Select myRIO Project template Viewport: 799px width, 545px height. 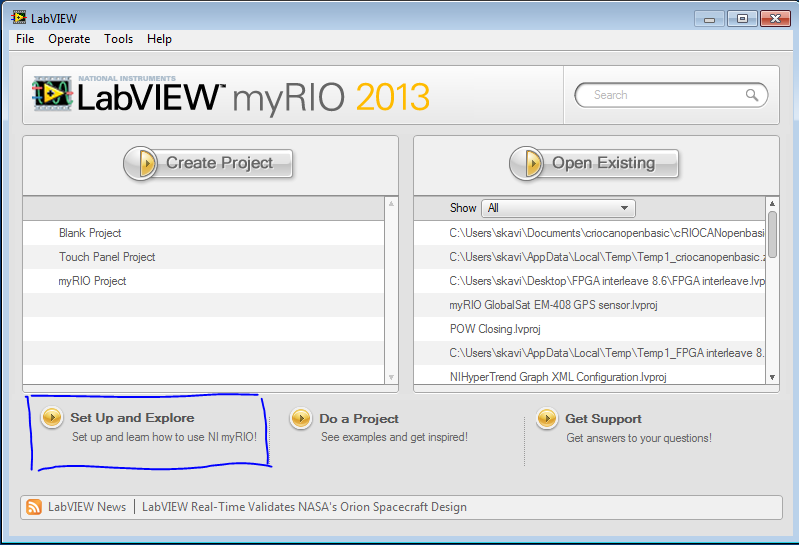point(203,281)
